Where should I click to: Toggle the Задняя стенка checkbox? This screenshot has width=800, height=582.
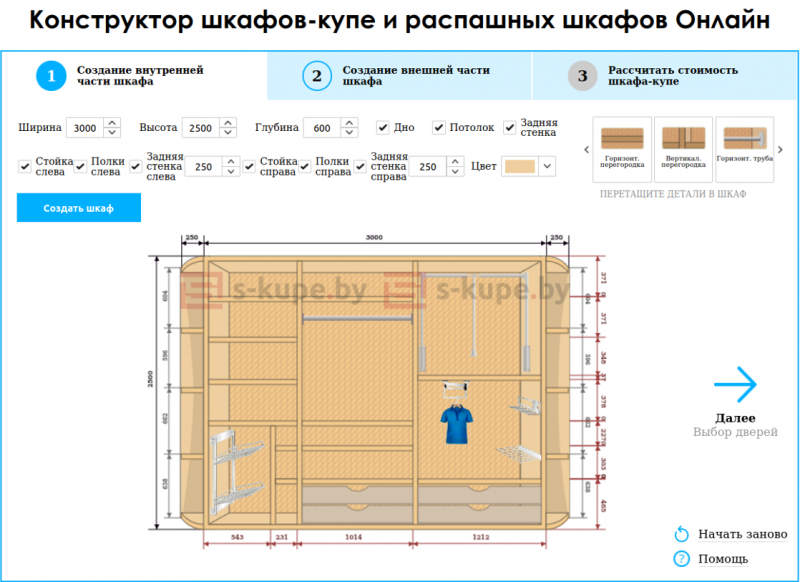coord(509,128)
